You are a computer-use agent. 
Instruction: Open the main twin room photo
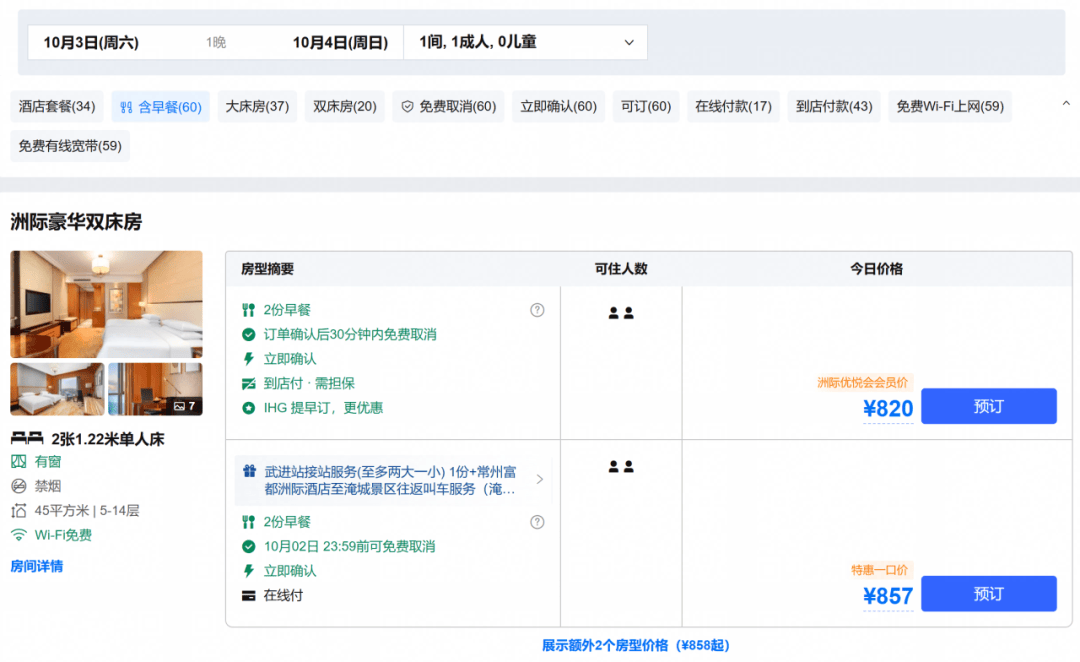tap(107, 304)
